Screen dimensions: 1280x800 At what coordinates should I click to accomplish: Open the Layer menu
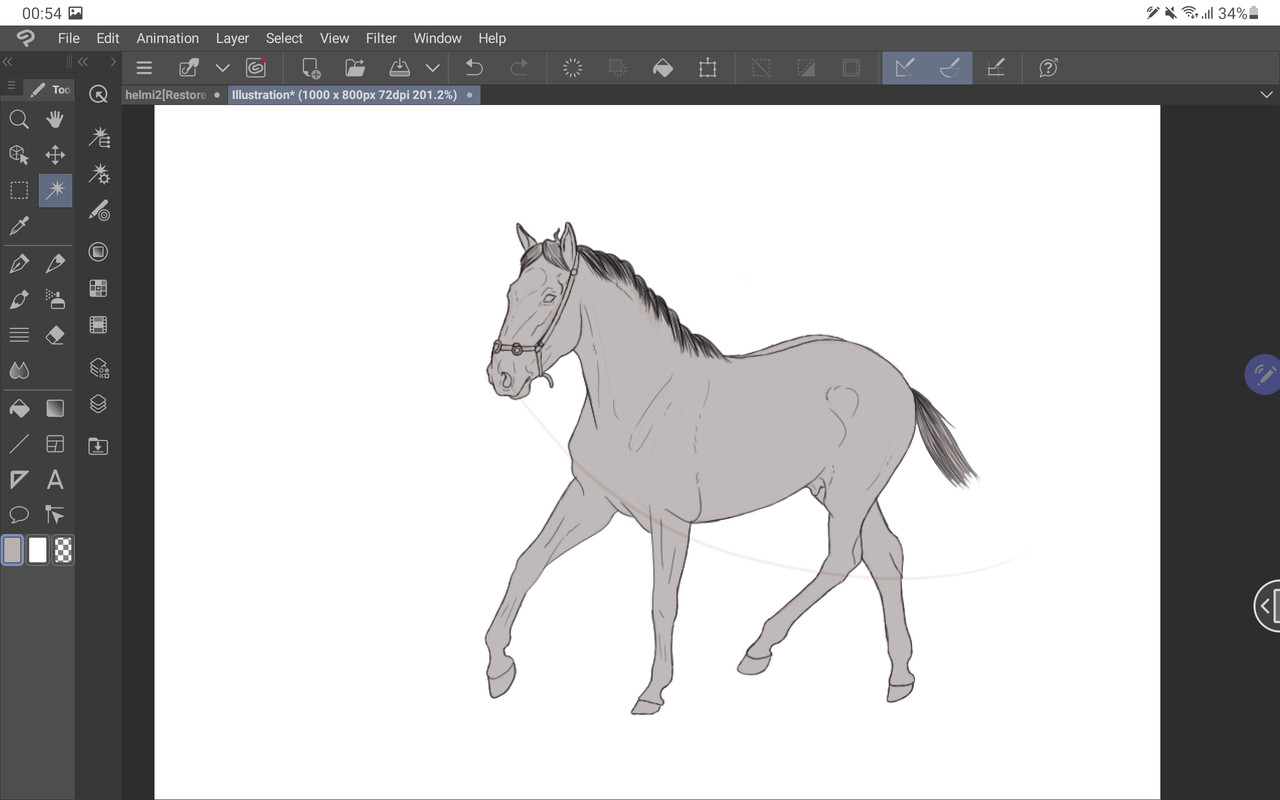(232, 38)
